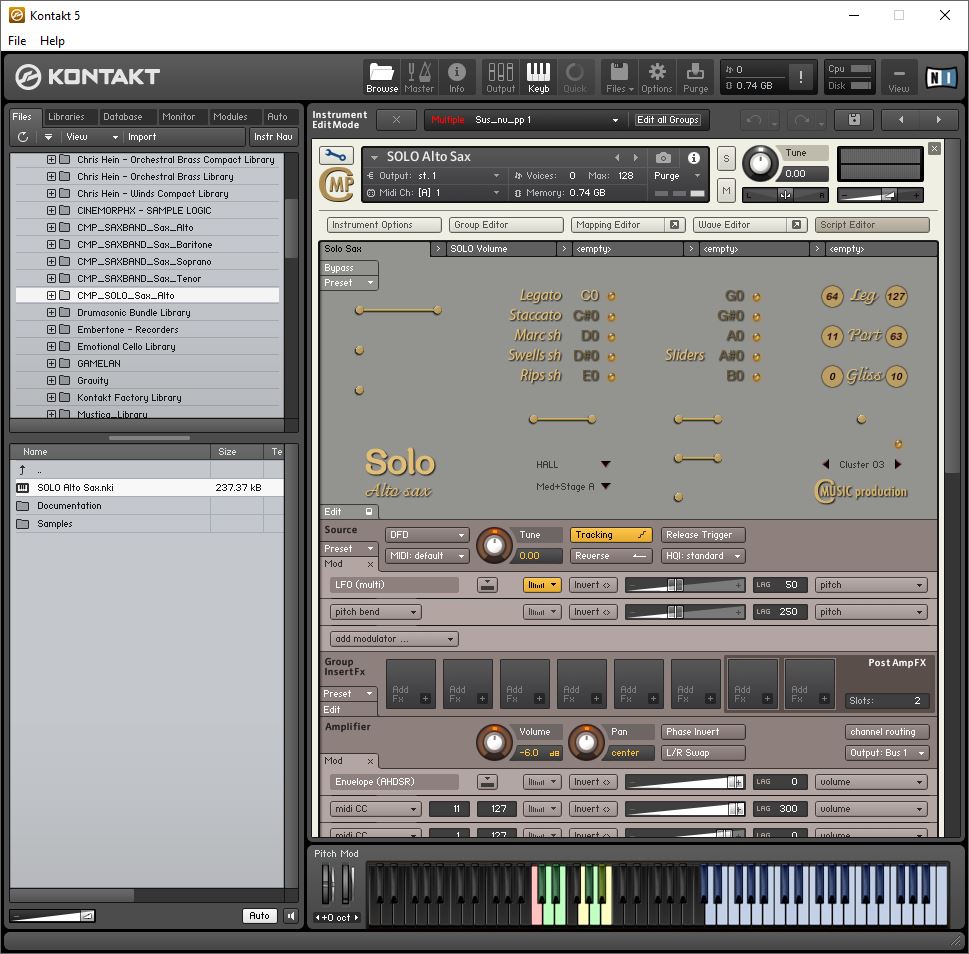
Task: Open the pitch bend source dropdown
Action: point(376,612)
